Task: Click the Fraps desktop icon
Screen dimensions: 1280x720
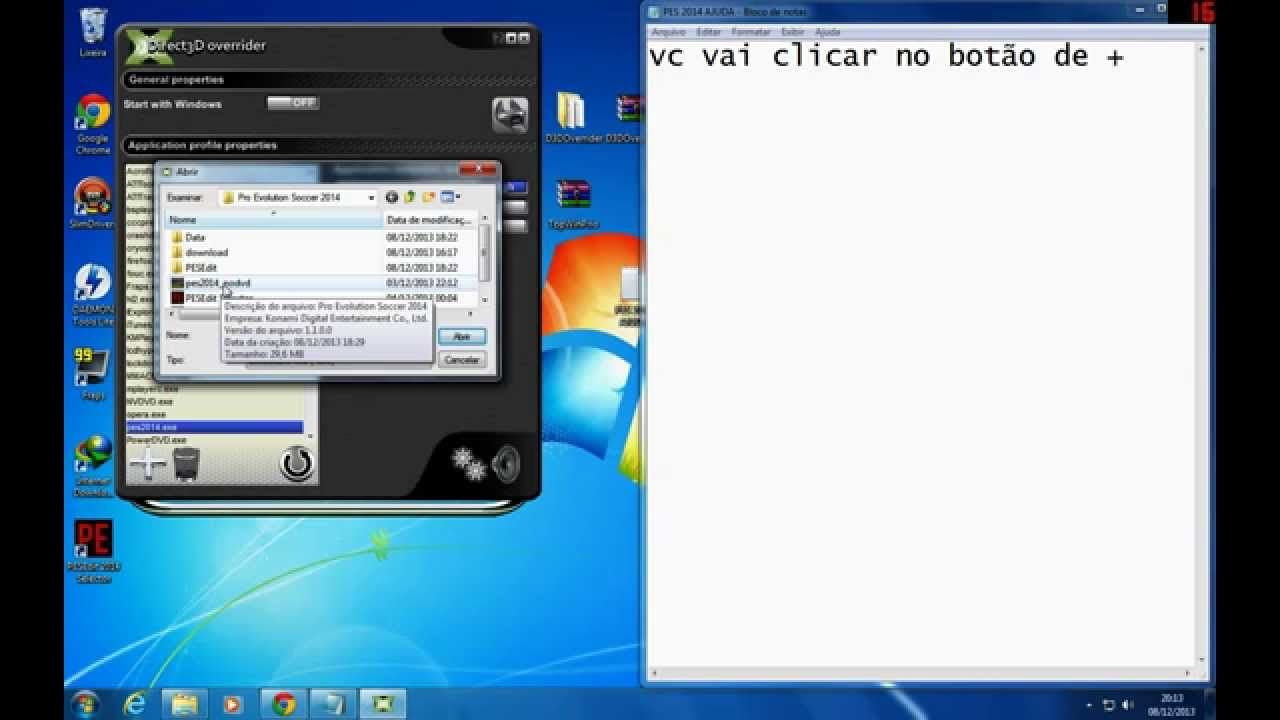Action: (93, 373)
